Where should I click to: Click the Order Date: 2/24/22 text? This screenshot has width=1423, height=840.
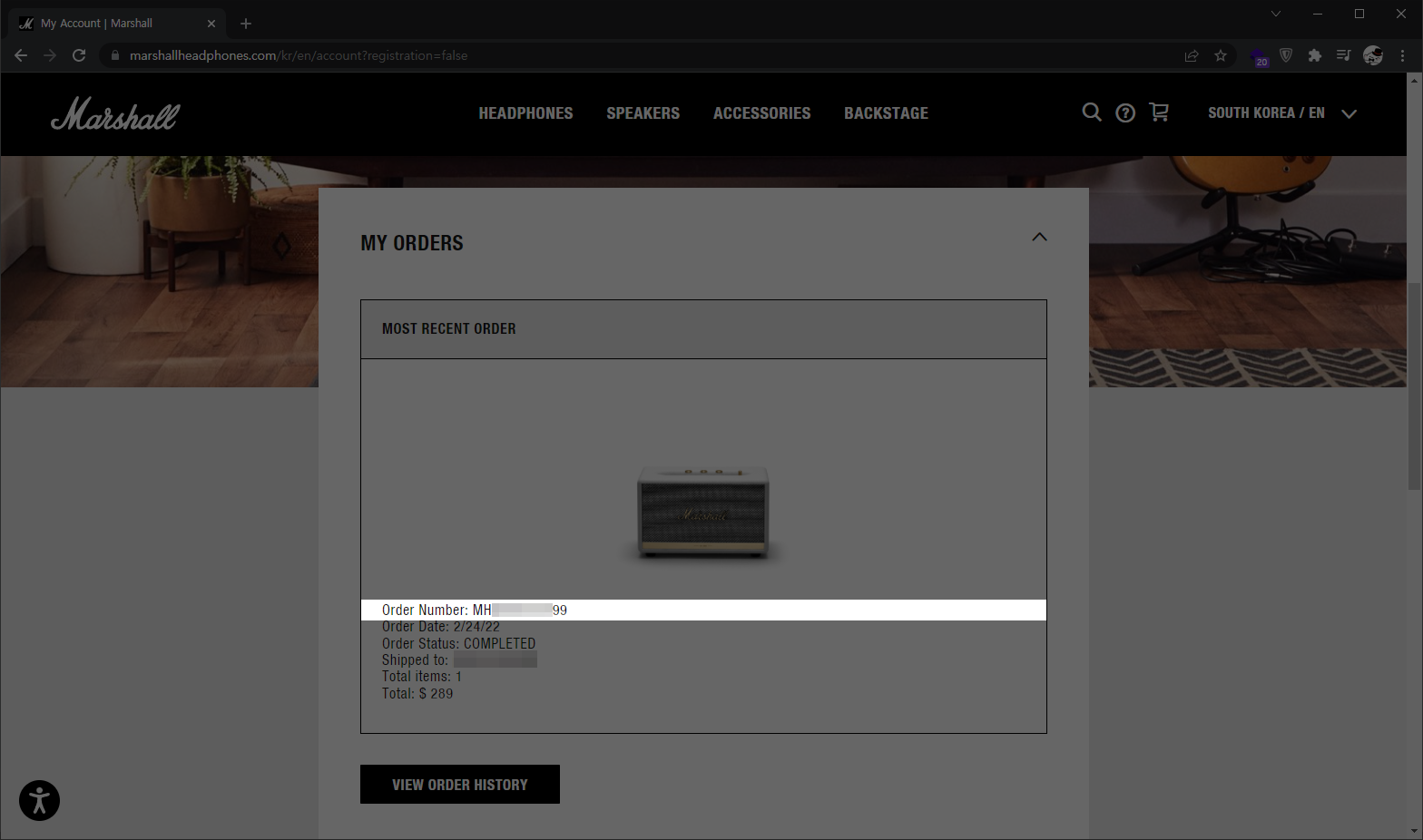441,627
